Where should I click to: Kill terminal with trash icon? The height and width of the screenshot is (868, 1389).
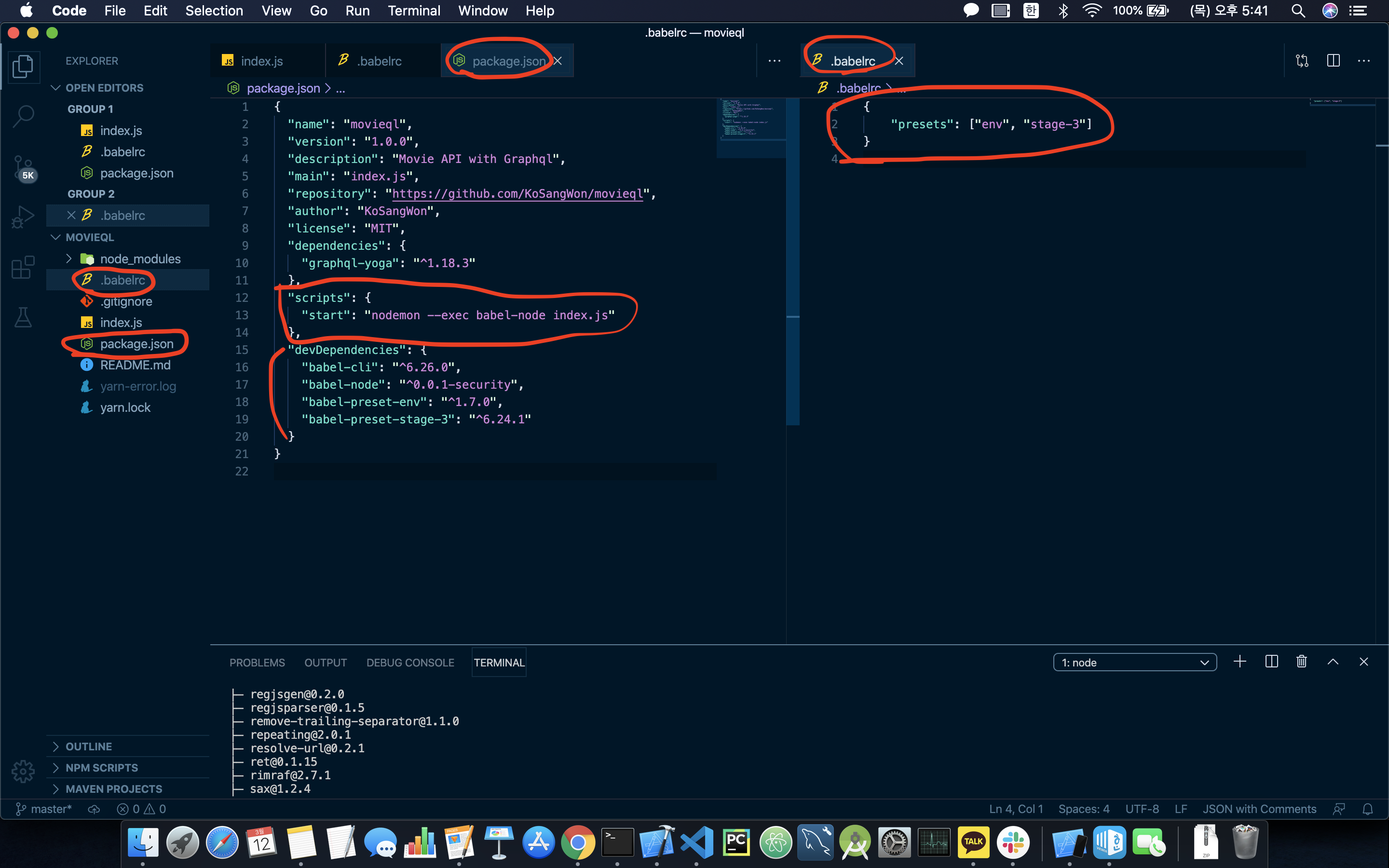pos(1301,662)
